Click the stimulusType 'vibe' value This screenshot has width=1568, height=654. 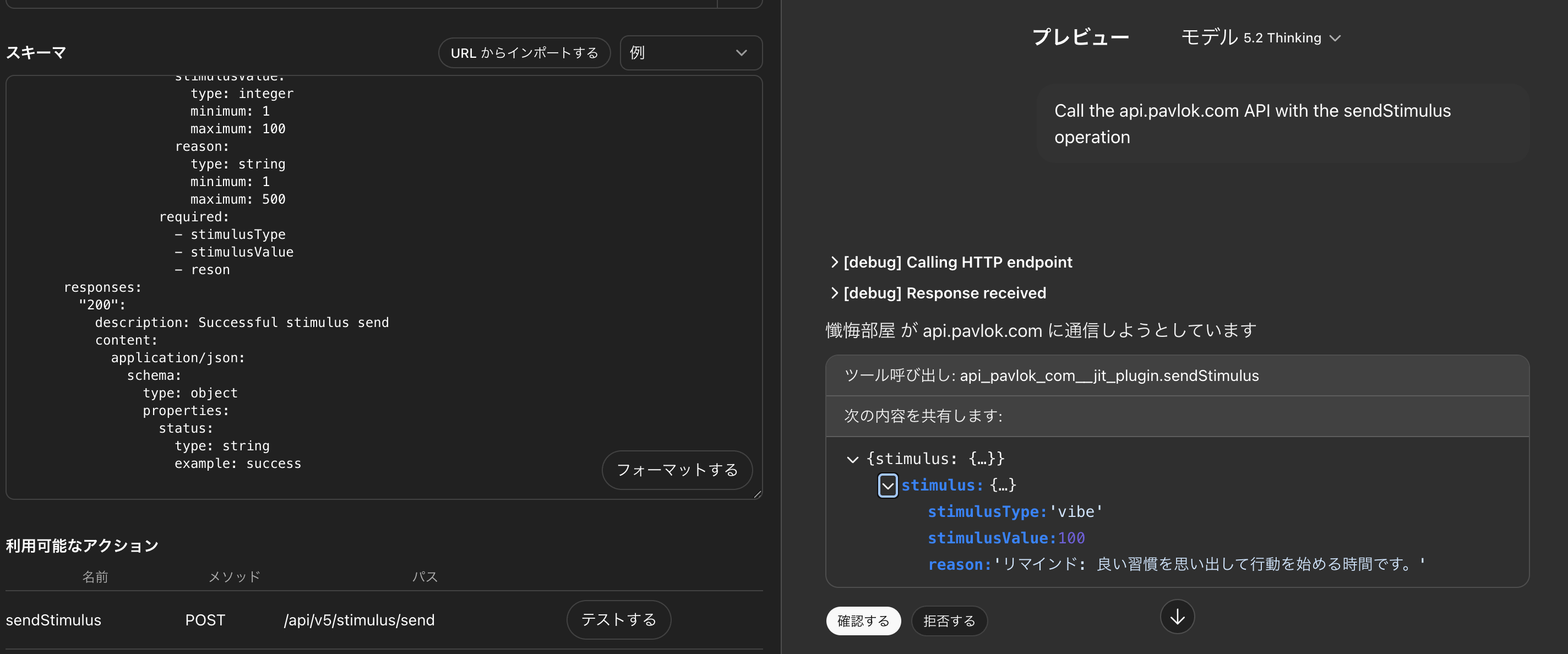1076,511
